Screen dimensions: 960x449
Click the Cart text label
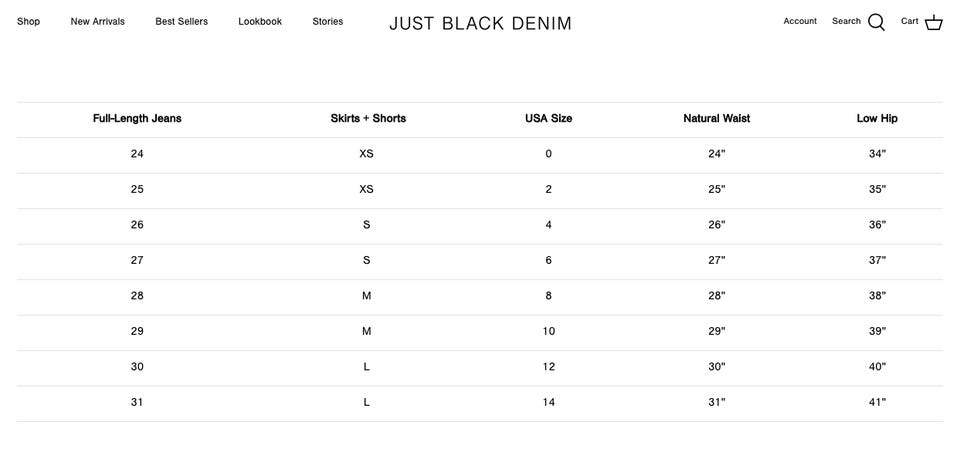pyautogui.click(x=909, y=21)
